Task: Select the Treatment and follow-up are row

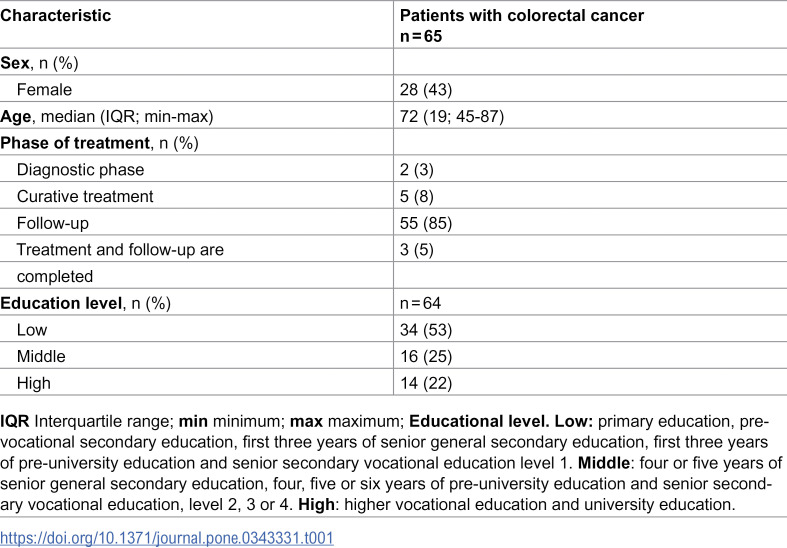Action: point(394,248)
